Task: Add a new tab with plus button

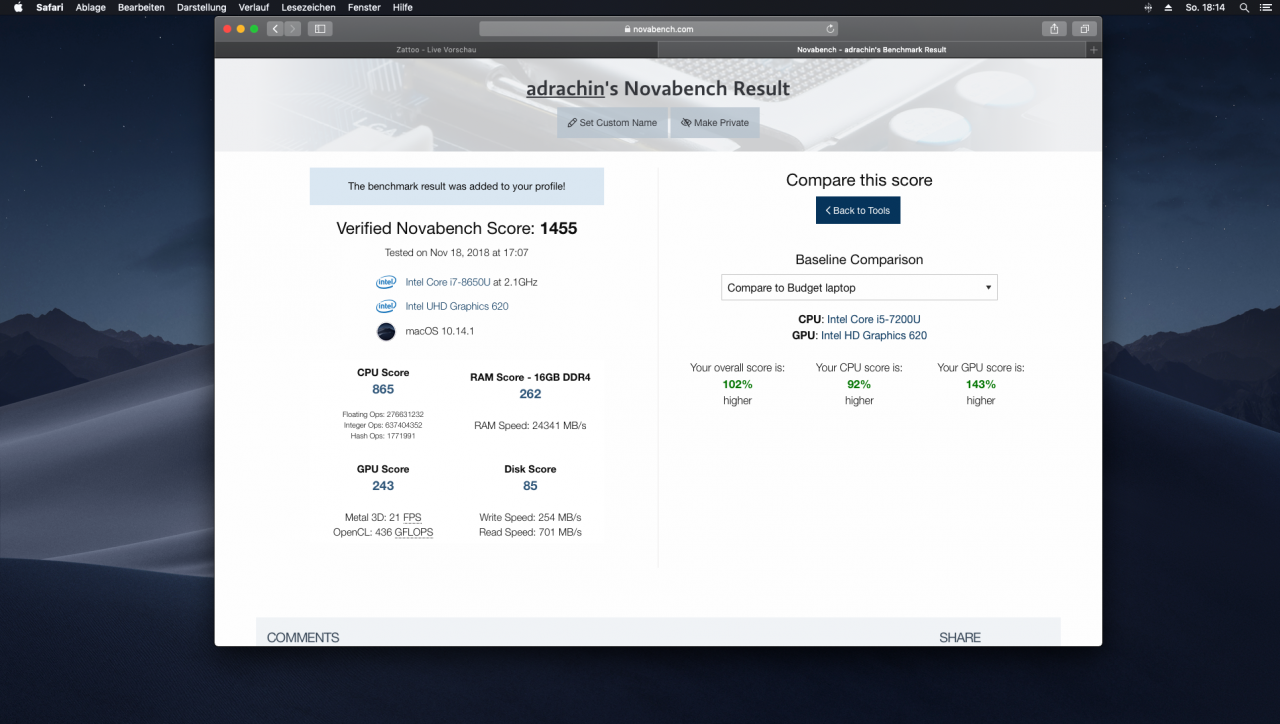Action: [1093, 49]
